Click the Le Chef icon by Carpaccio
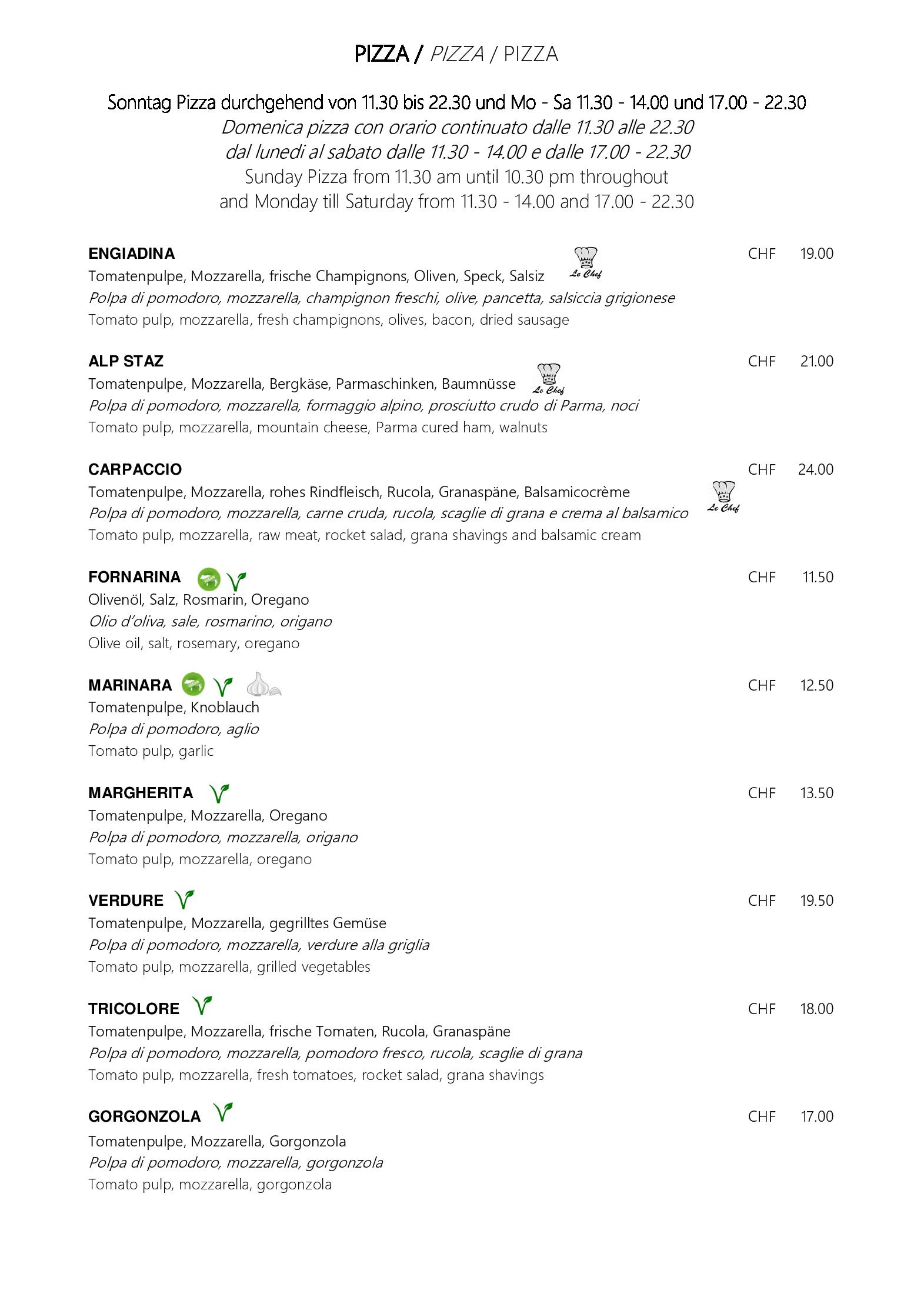This screenshot has height=1307, width=924. point(723,497)
